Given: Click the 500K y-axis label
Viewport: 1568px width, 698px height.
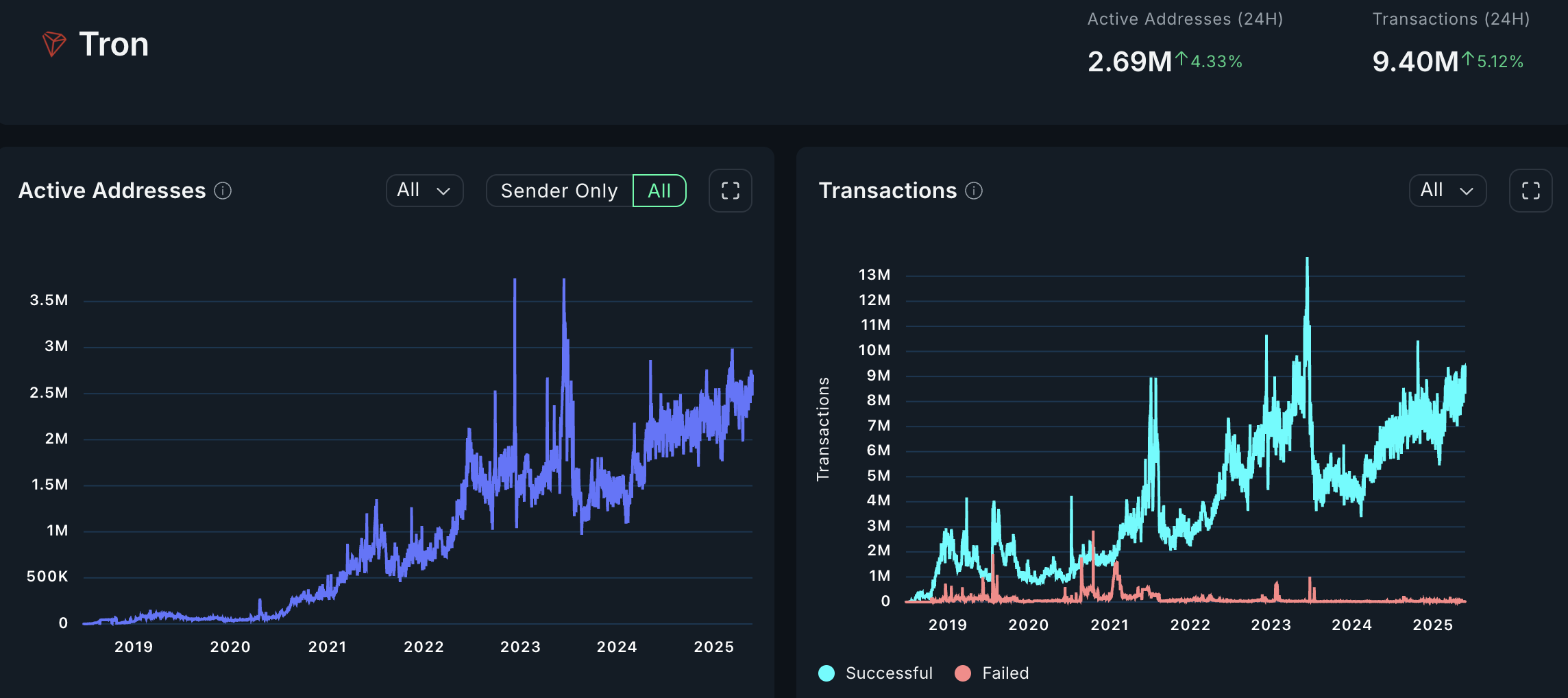Looking at the screenshot, I should point(47,576).
